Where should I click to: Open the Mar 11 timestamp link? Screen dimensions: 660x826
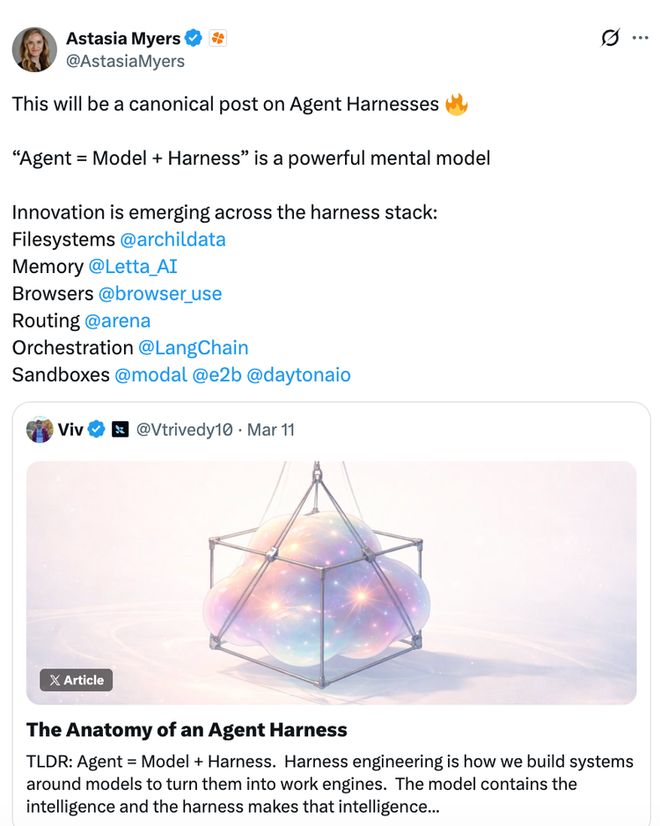point(271,430)
